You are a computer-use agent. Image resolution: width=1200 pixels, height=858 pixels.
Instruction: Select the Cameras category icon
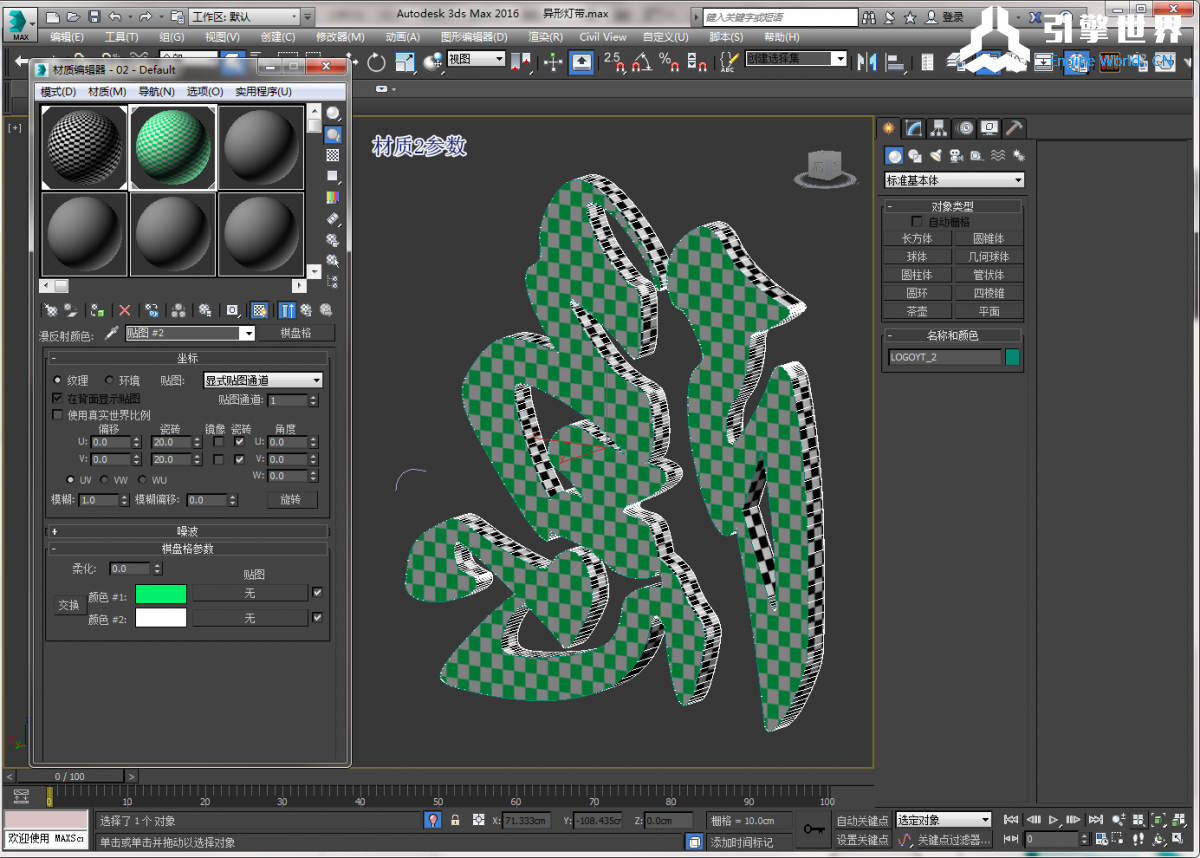(x=956, y=156)
